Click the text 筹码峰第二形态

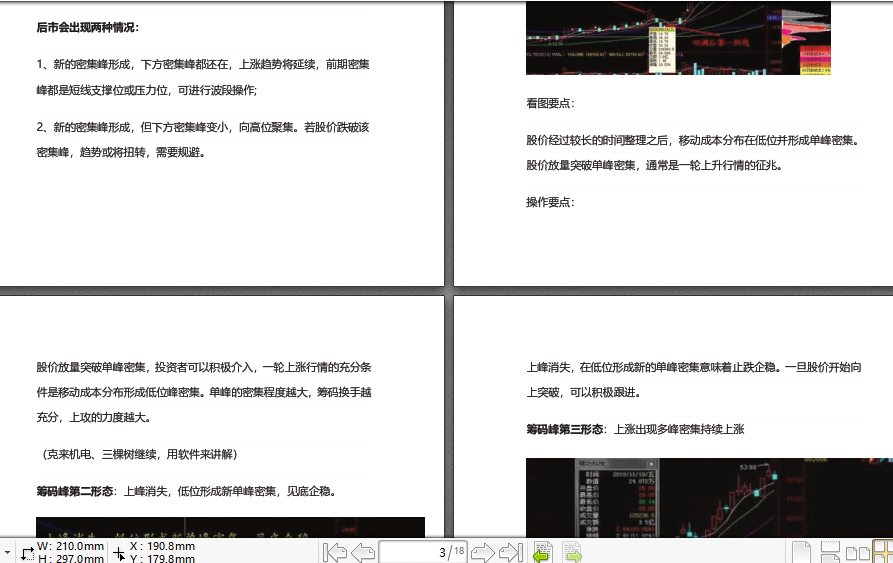point(75,491)
